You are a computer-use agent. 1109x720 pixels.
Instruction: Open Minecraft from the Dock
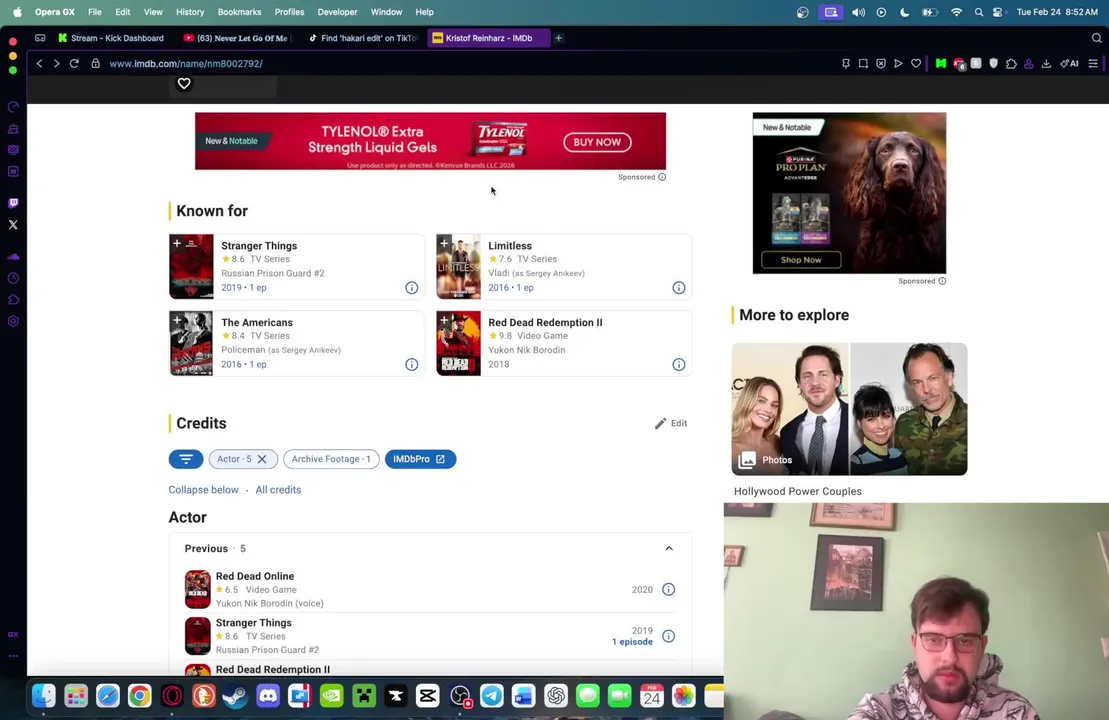(364, 696)
